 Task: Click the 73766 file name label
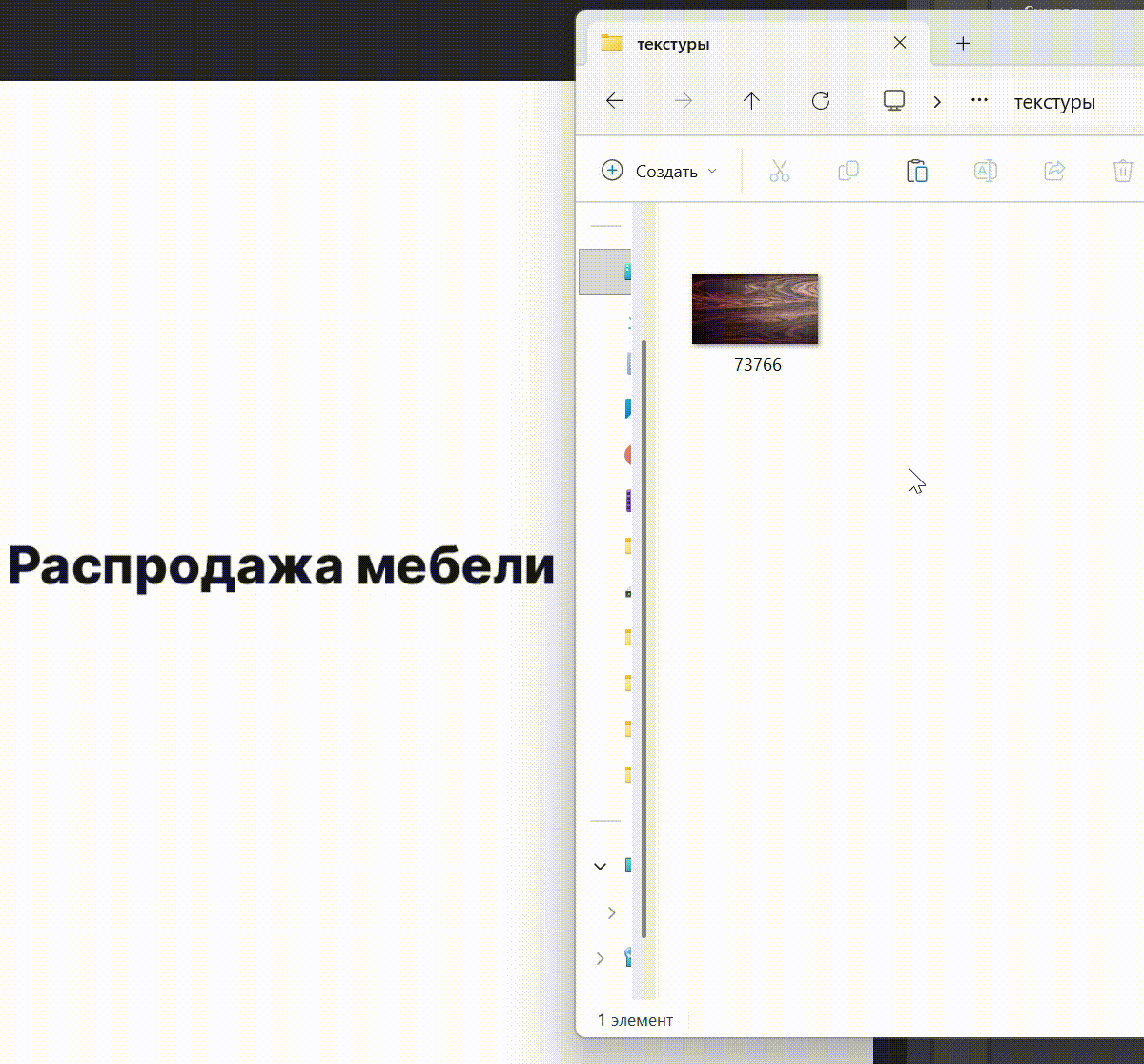(x=758, y=365)
